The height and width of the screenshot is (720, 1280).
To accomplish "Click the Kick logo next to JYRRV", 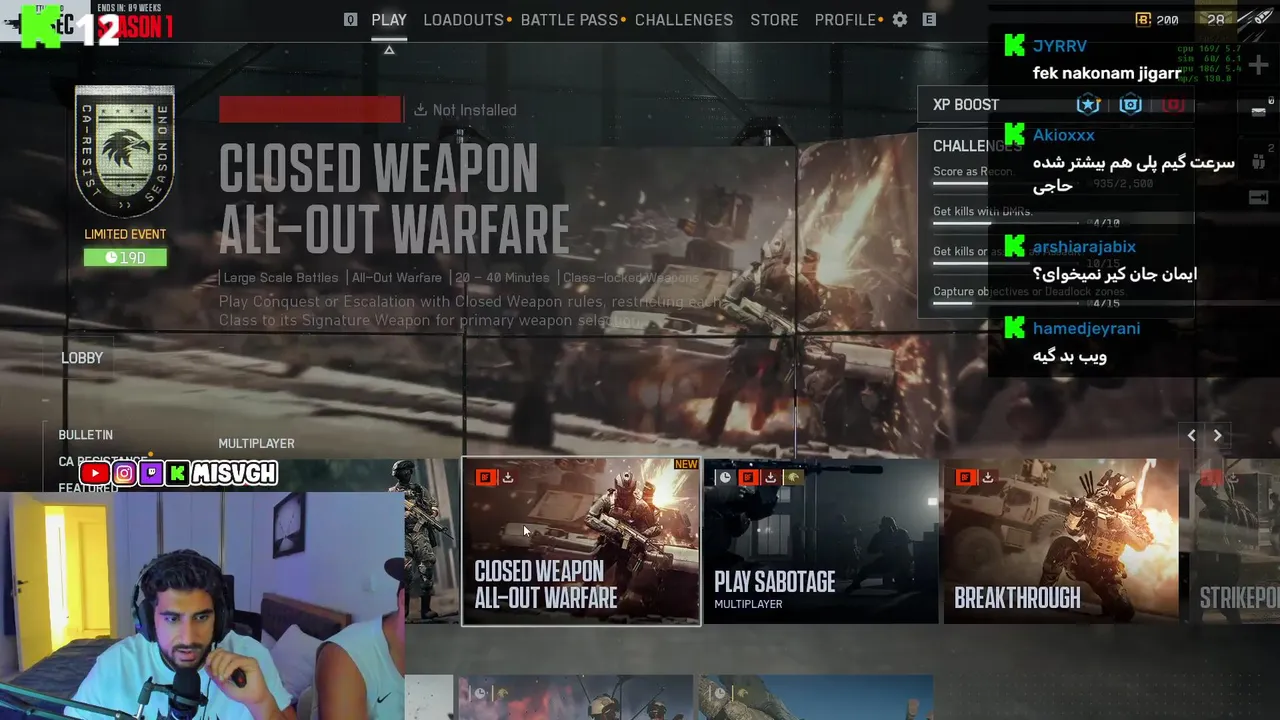I will (x=1015, y=45).
